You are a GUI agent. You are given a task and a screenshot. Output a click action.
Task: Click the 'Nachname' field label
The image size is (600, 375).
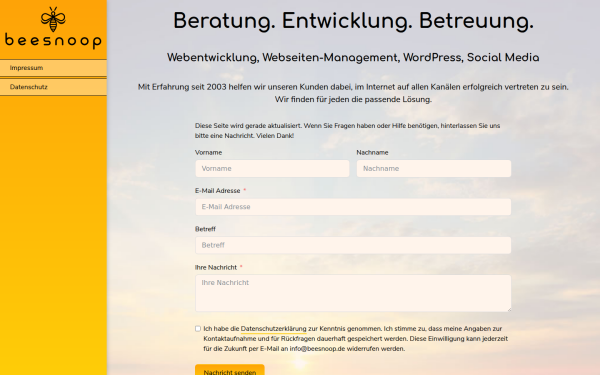tap(372, 152)
